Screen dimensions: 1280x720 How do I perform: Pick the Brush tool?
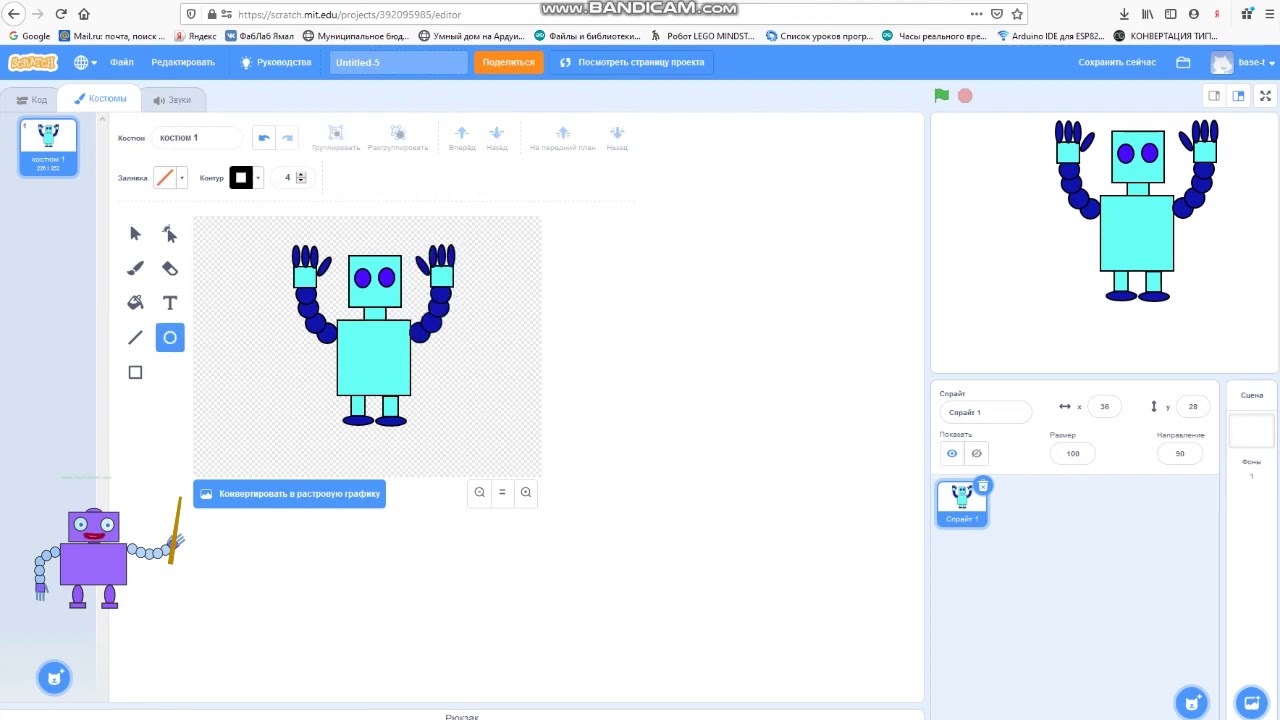pos(135,268)
